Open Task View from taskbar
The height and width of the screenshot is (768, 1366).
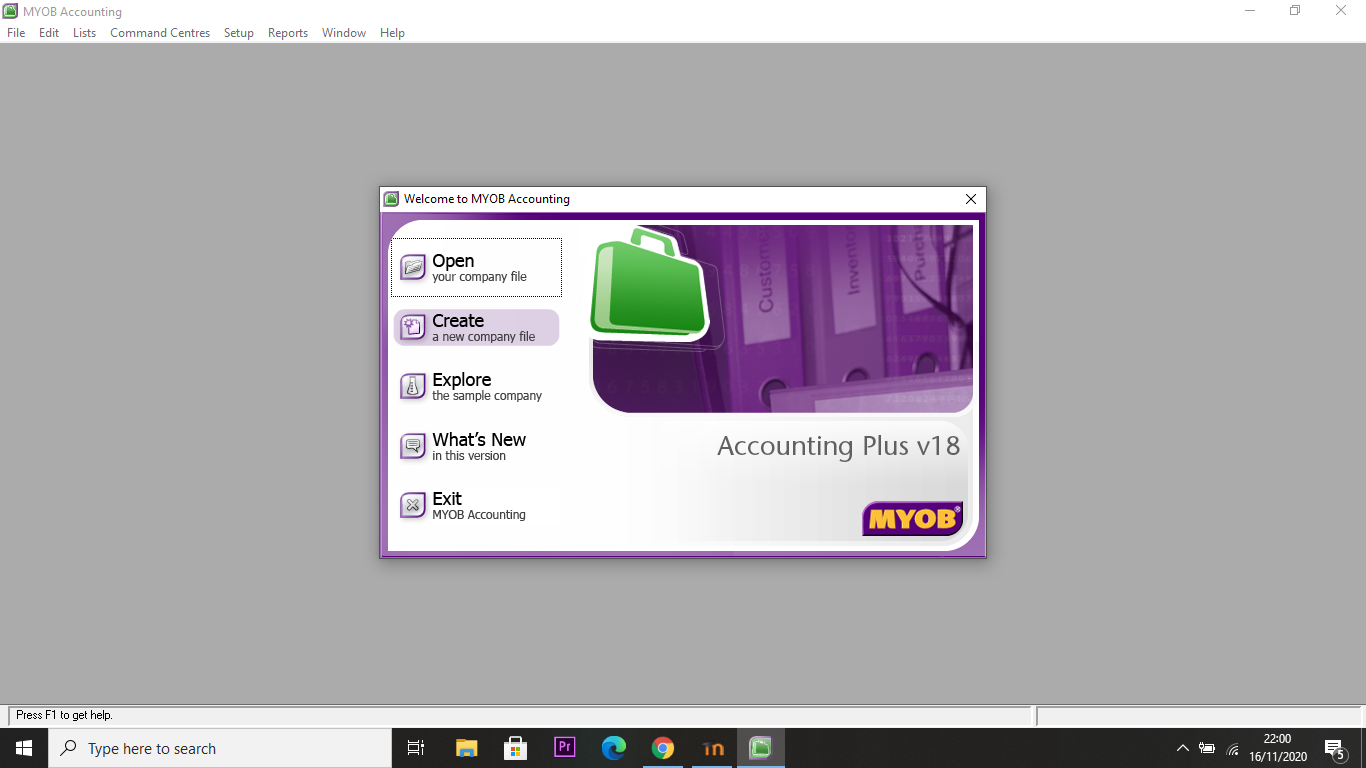pyautogui.click(x=417, y=748)
